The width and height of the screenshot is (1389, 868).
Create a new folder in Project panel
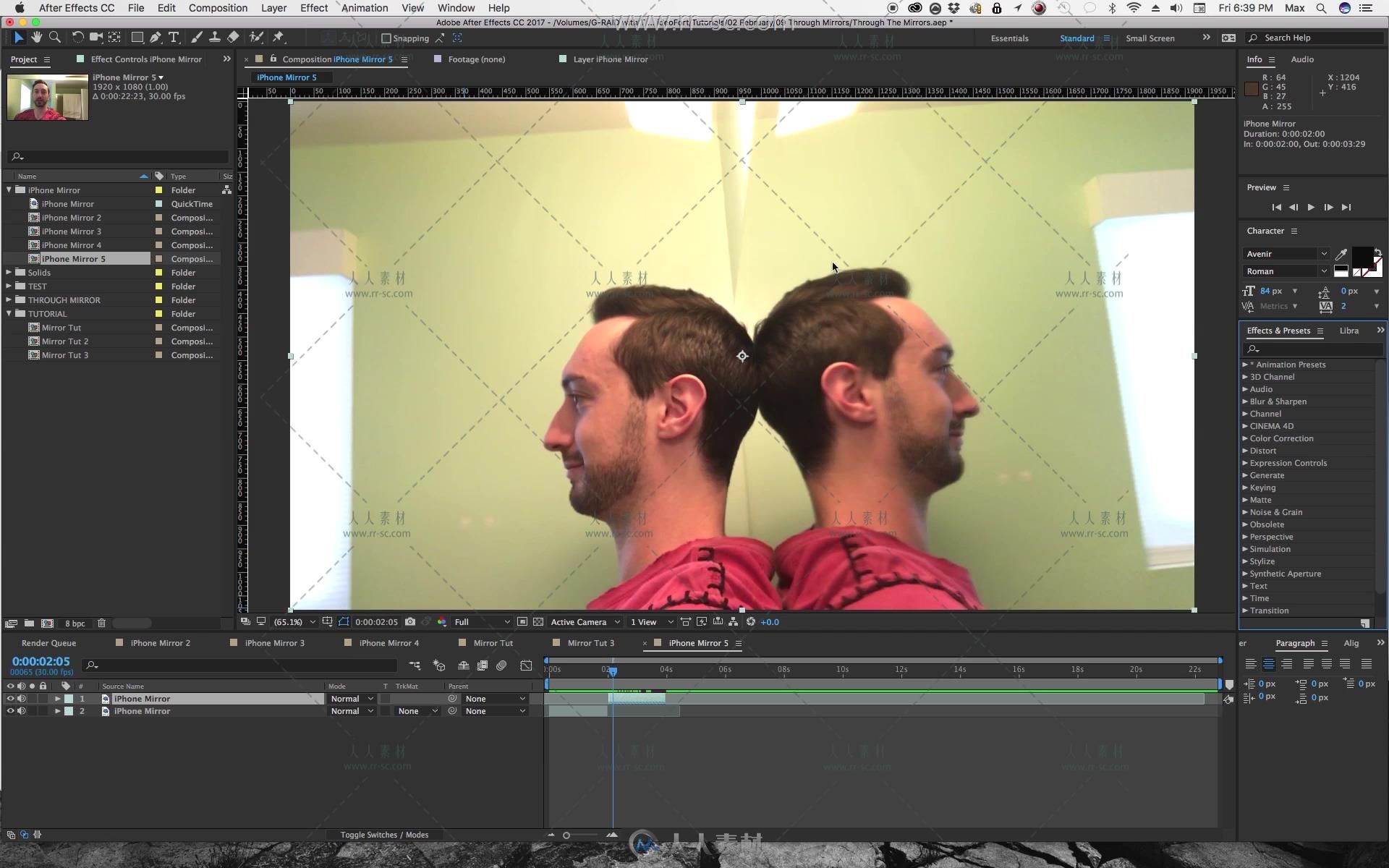click(29, 624)
